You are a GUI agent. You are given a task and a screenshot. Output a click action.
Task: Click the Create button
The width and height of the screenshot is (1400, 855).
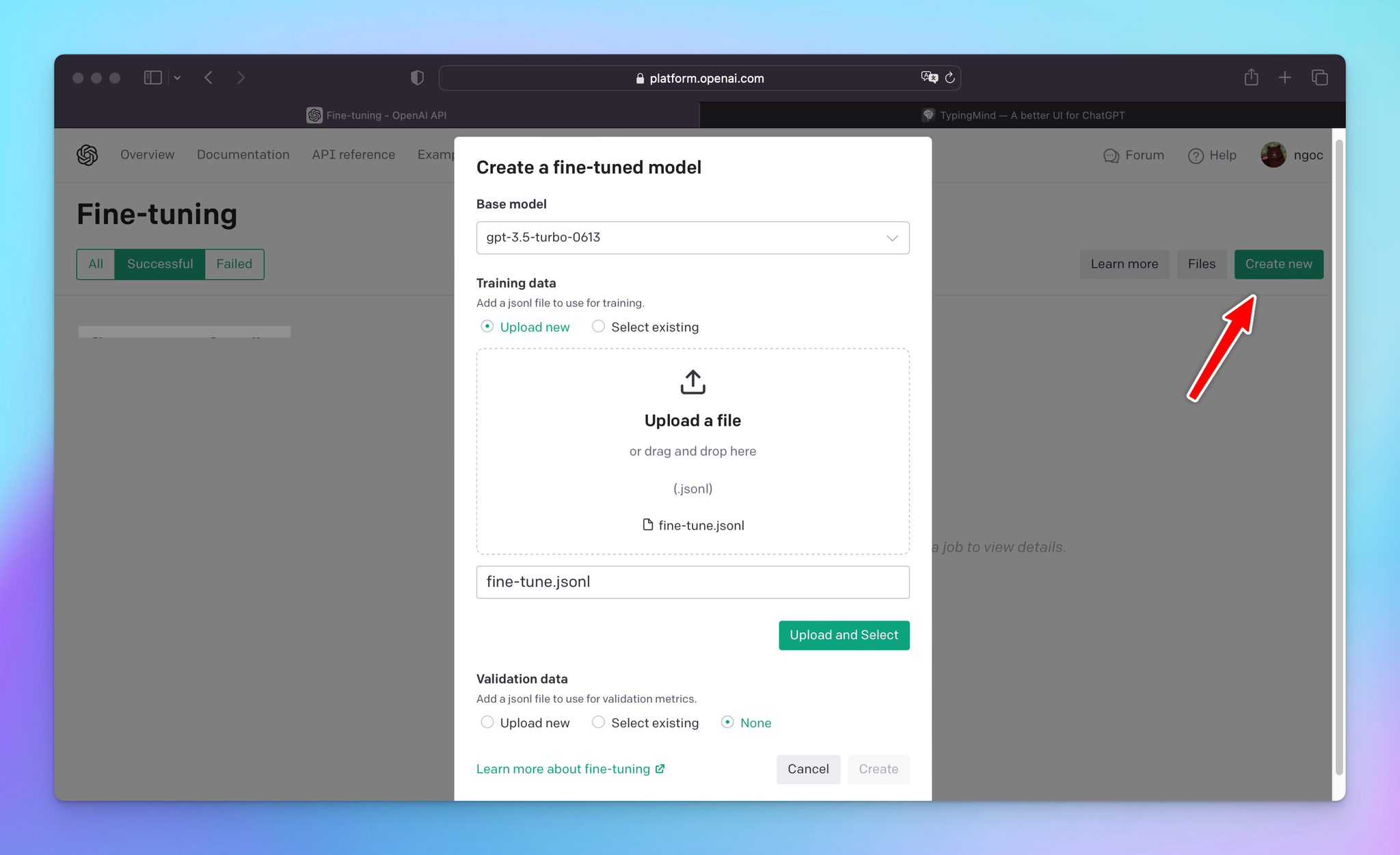tap(878, 770)
